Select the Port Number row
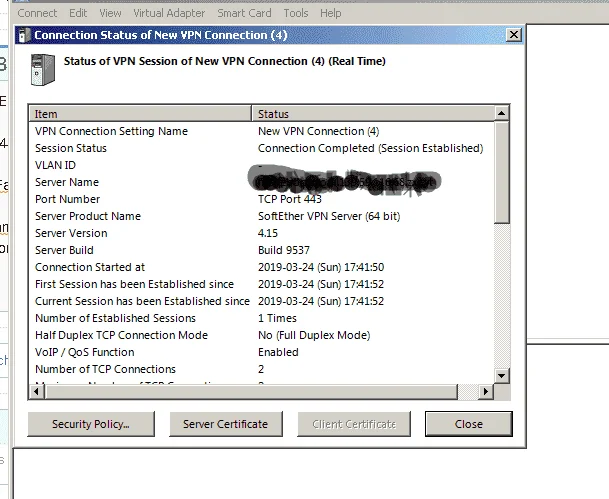 tap(261, 199)
